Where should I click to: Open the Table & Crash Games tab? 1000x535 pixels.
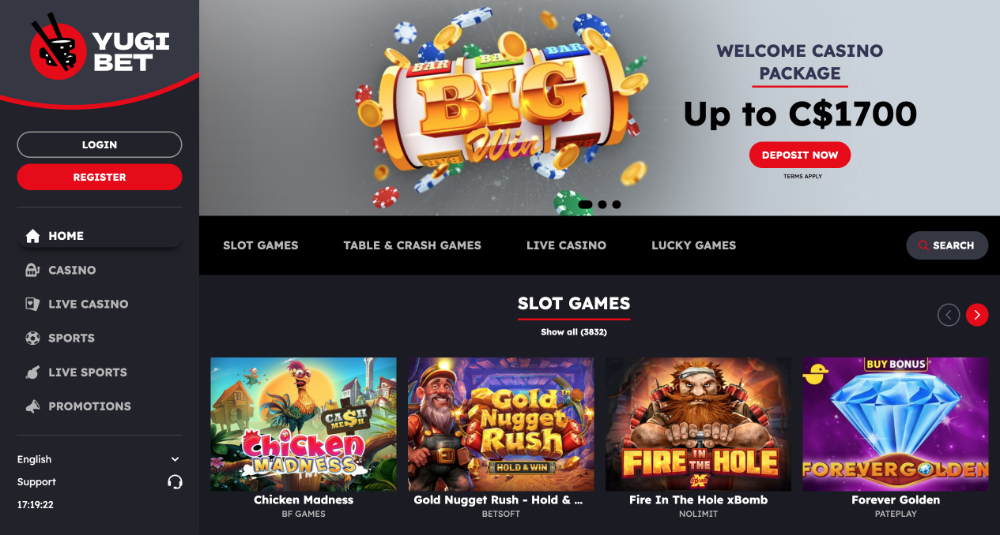coord(412,246)
